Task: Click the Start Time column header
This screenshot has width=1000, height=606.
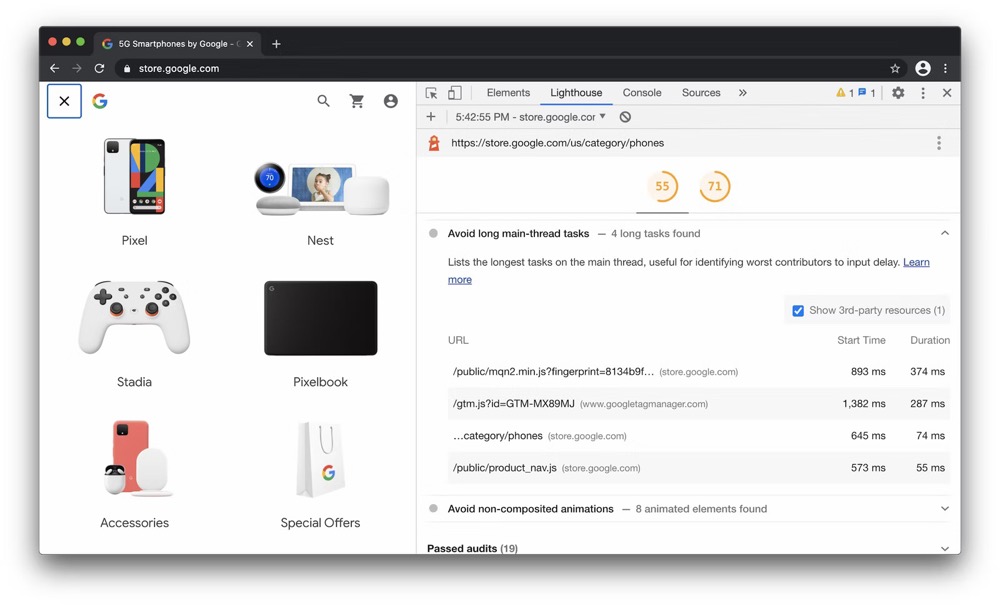Action: click(x=861, y=341)
